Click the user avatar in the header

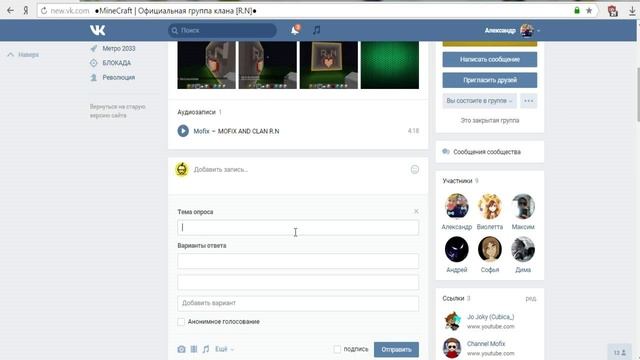pos(527,31)
